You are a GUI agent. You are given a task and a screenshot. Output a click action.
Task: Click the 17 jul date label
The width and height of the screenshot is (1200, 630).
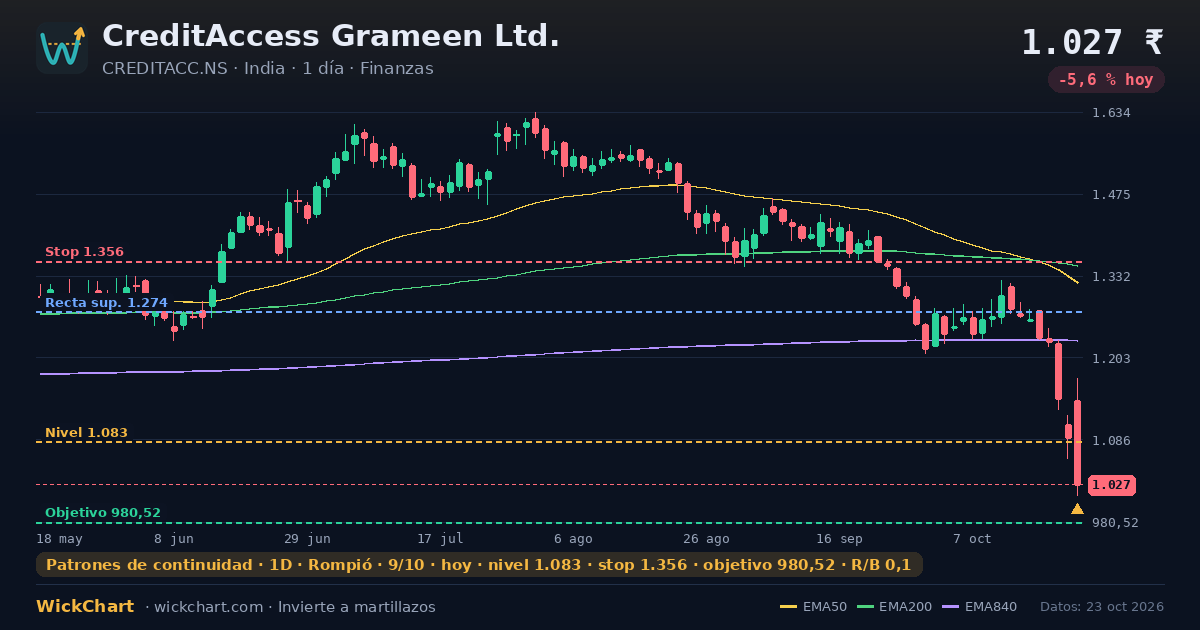pyautogui.click(x=440, y=539)
